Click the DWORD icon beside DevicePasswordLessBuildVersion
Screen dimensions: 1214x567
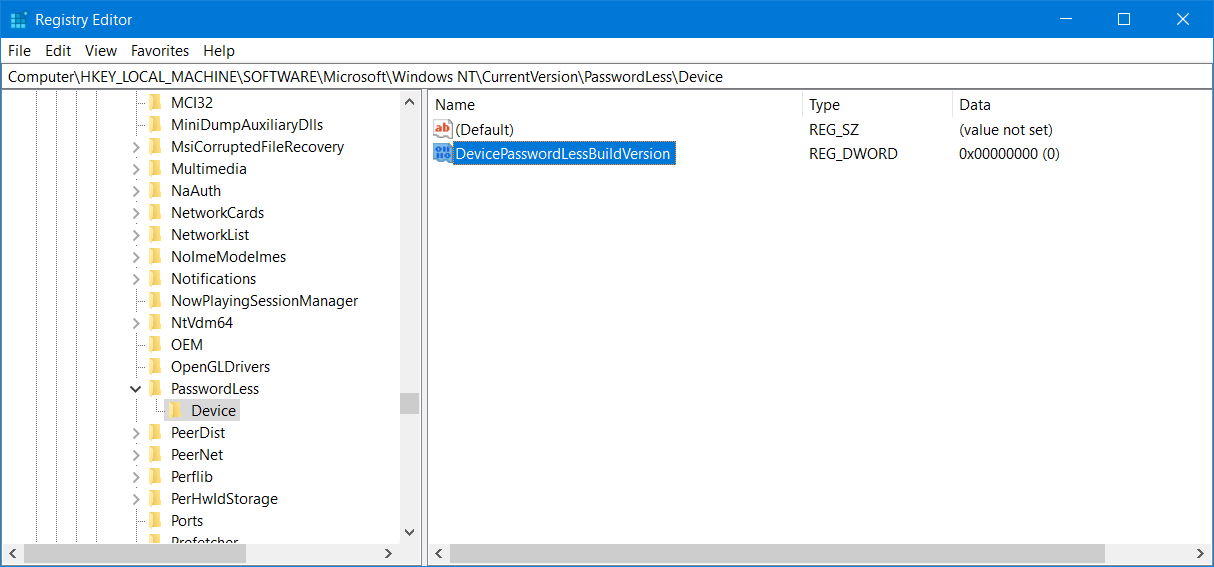[x=443, y=153]
